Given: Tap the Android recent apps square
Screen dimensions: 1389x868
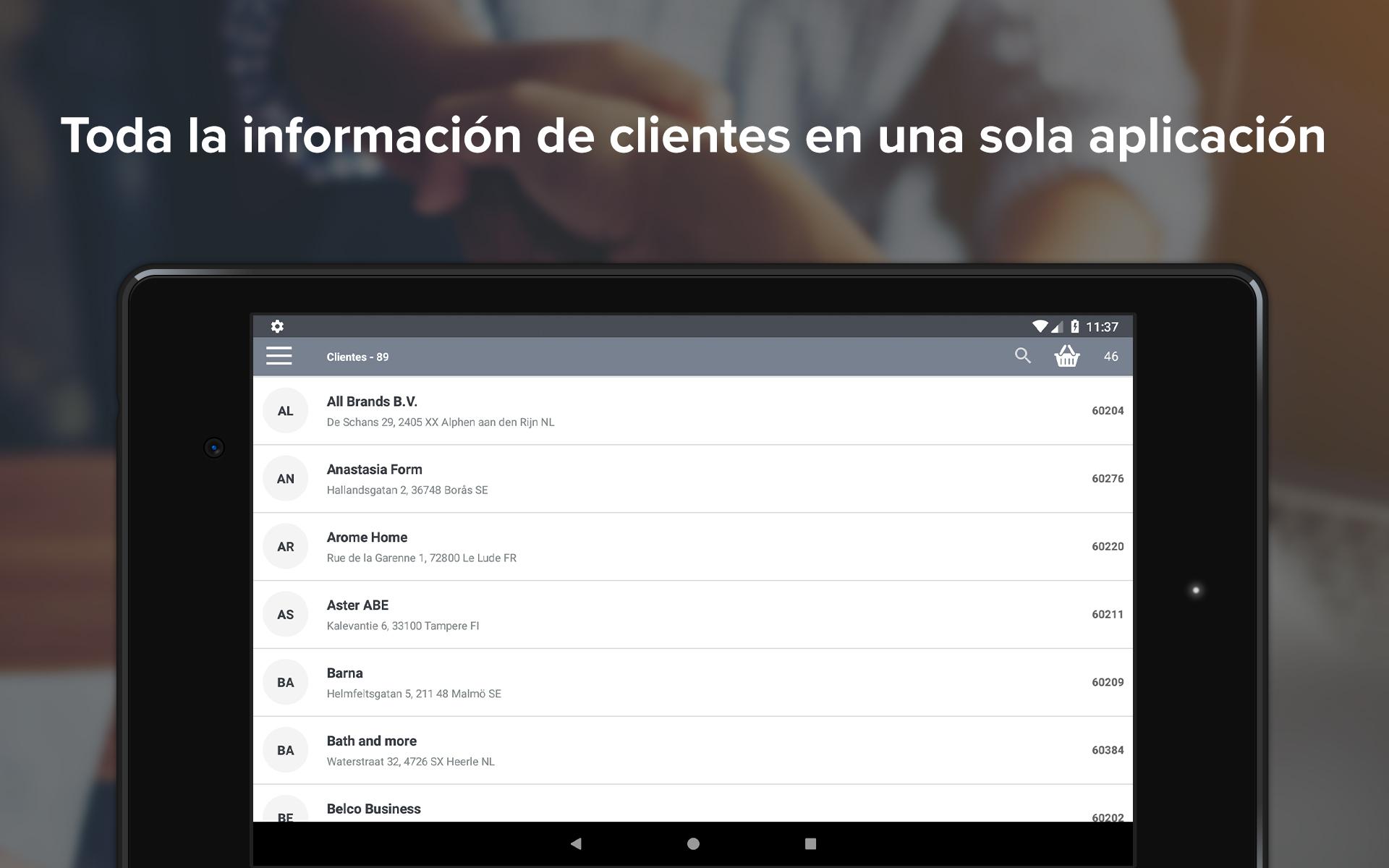Looking at the screenshot, I should (x=810, y=843).
